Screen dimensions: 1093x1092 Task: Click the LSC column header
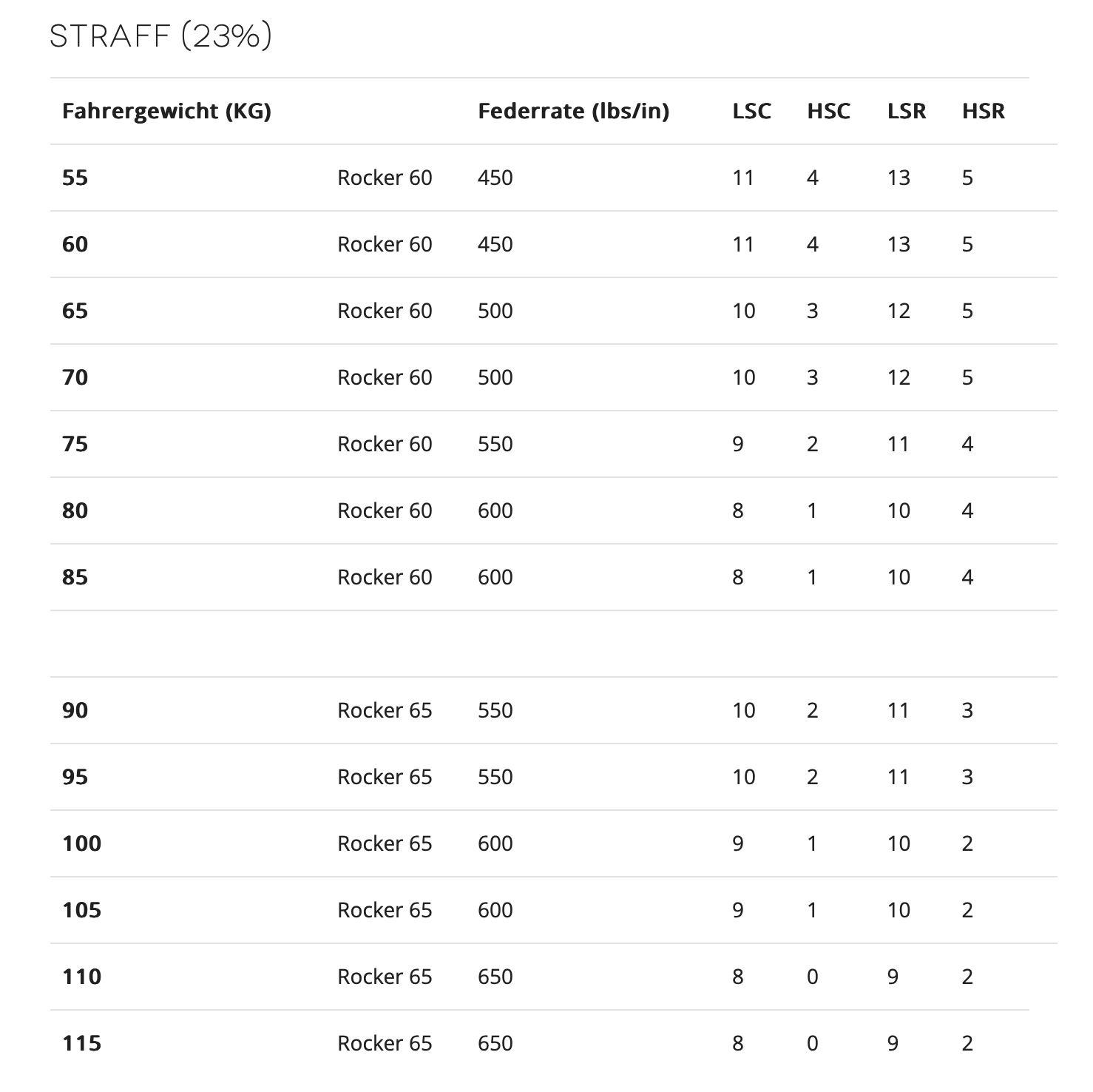point(751,111)
